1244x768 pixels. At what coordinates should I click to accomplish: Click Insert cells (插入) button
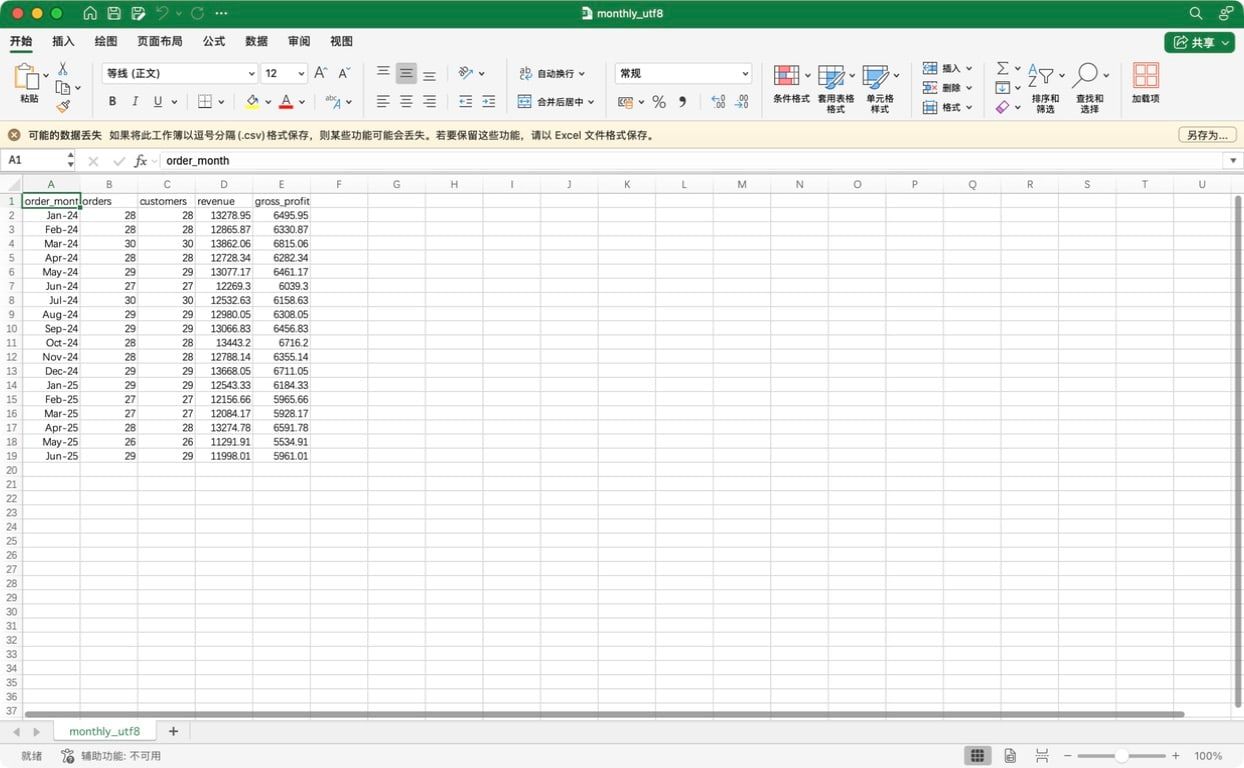click(x=946, y=68)
